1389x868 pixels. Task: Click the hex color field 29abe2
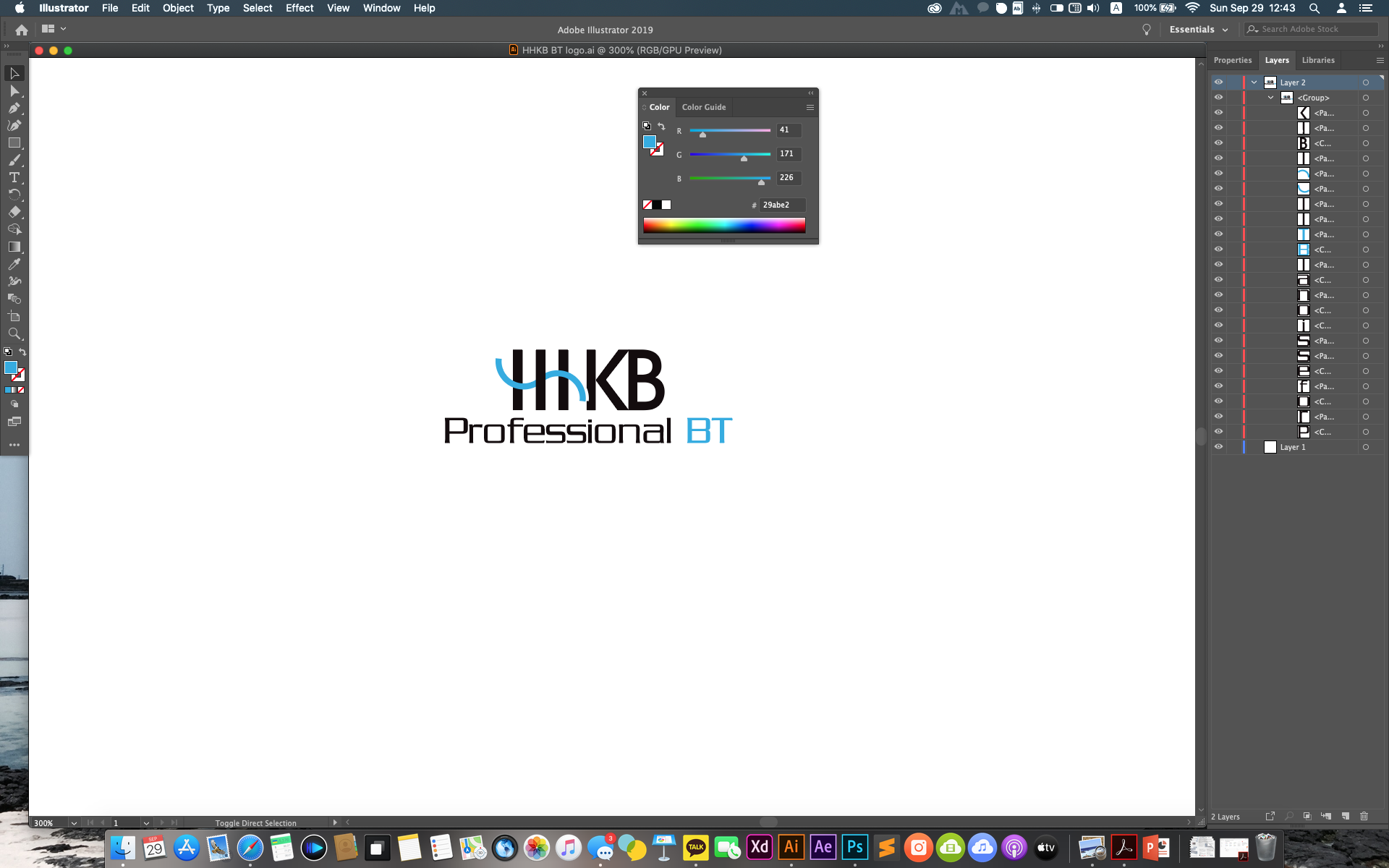click(782, 205)
